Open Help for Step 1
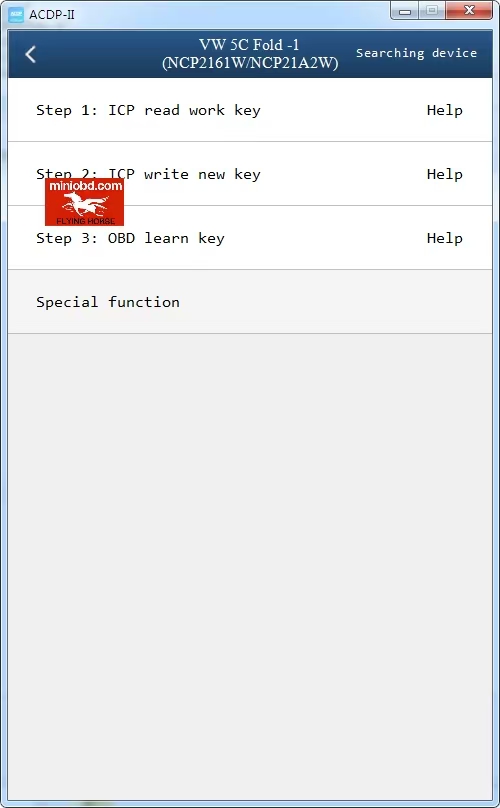Screen dimensions: 500x808 point(444,110)
